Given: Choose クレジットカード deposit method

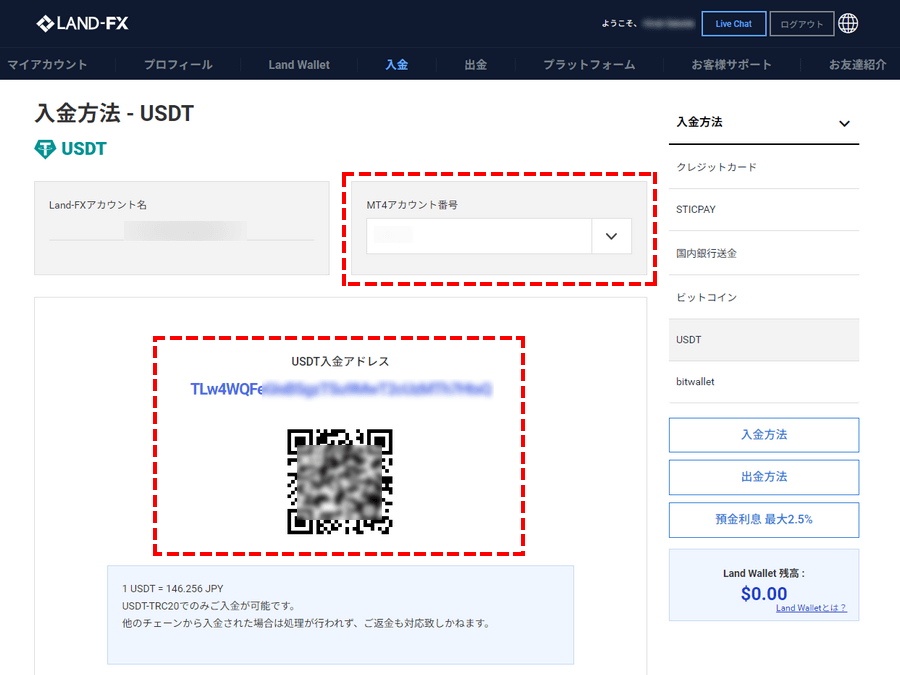Looking at the screenshot, I should [763, 167].
